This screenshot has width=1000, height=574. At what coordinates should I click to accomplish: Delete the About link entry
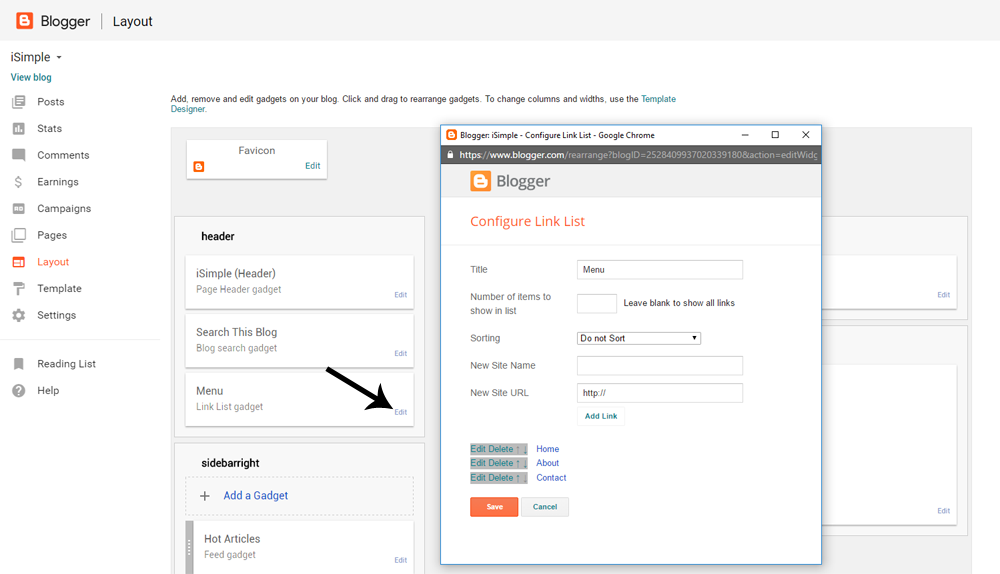pyautogui.click(x=501, y=463)
